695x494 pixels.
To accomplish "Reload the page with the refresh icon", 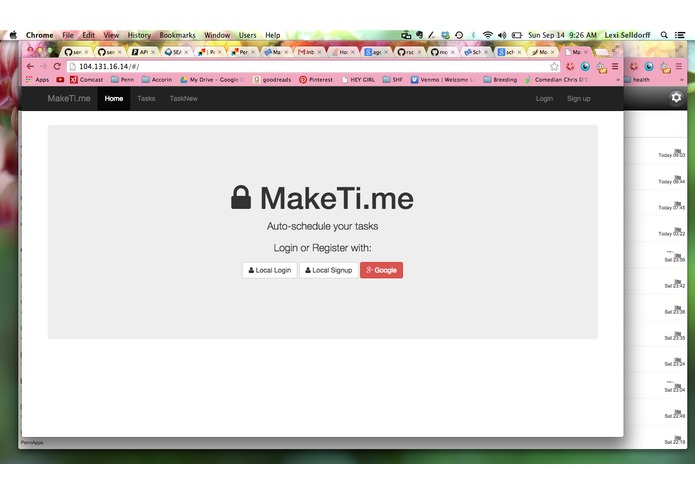I will tap(57, 66).
